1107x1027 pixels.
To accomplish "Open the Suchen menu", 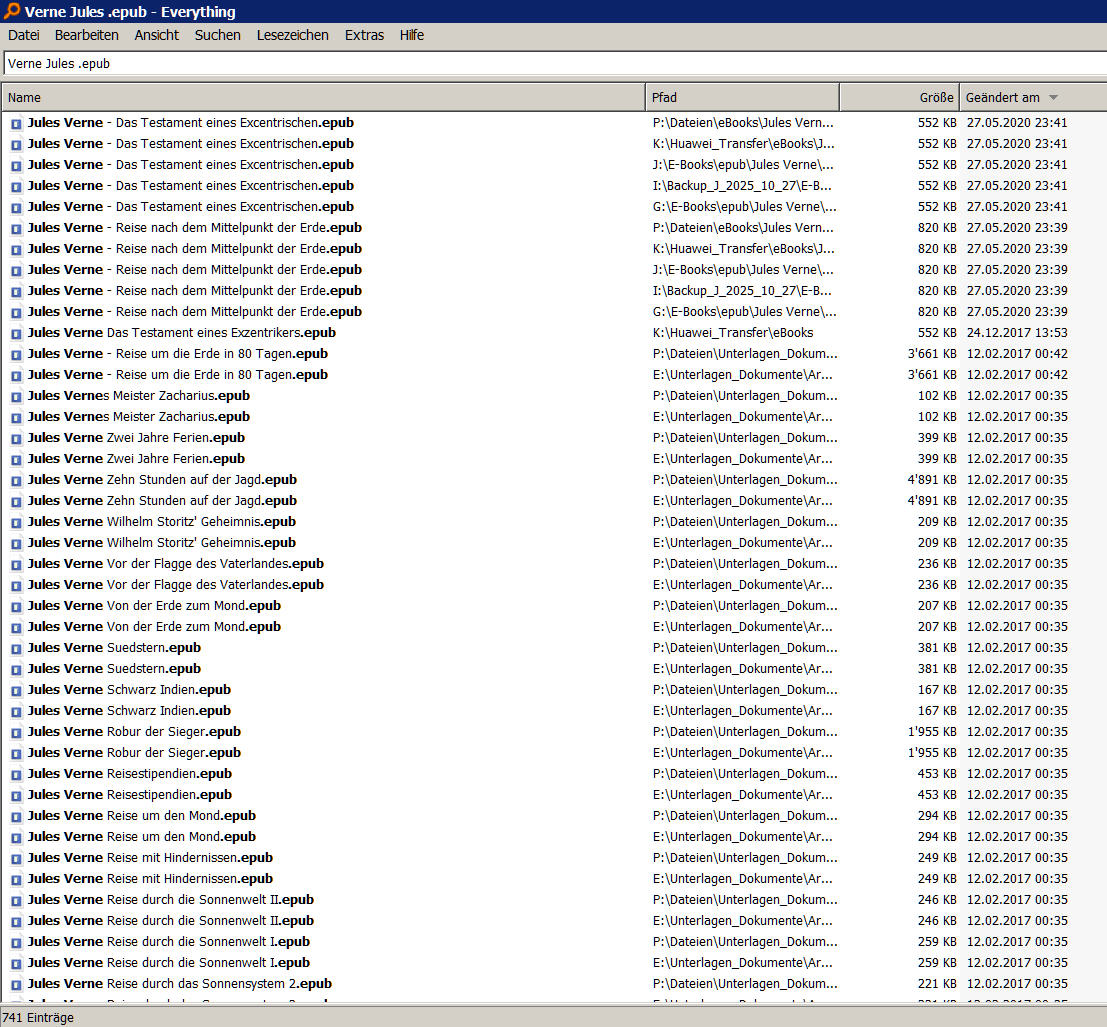I will [x=217, y=35].
